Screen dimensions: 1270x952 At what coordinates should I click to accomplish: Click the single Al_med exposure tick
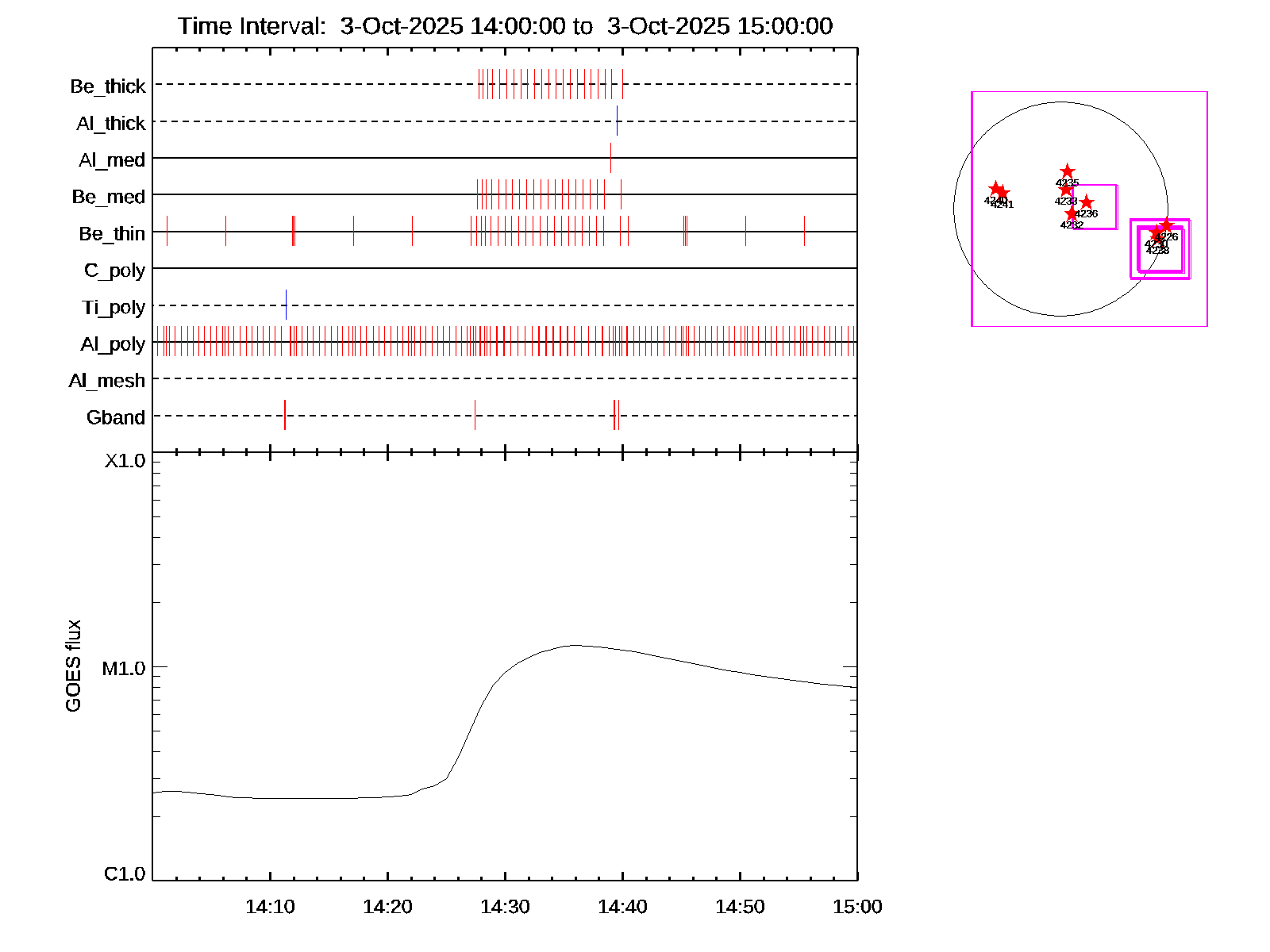tap(610, 158)
